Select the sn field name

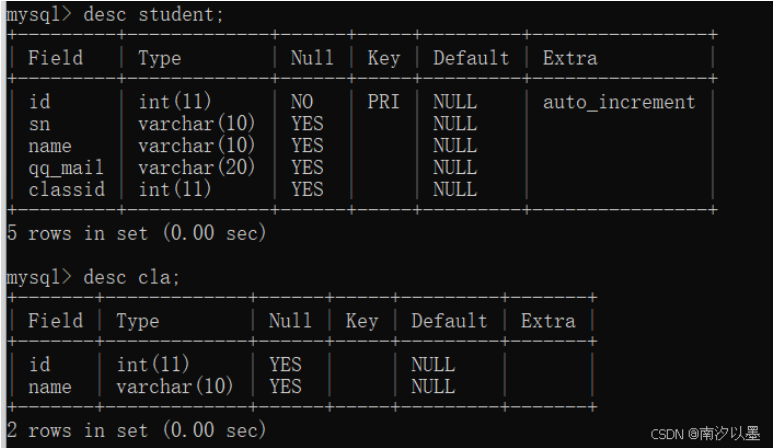pyautogui.click(x=38, y=124)
